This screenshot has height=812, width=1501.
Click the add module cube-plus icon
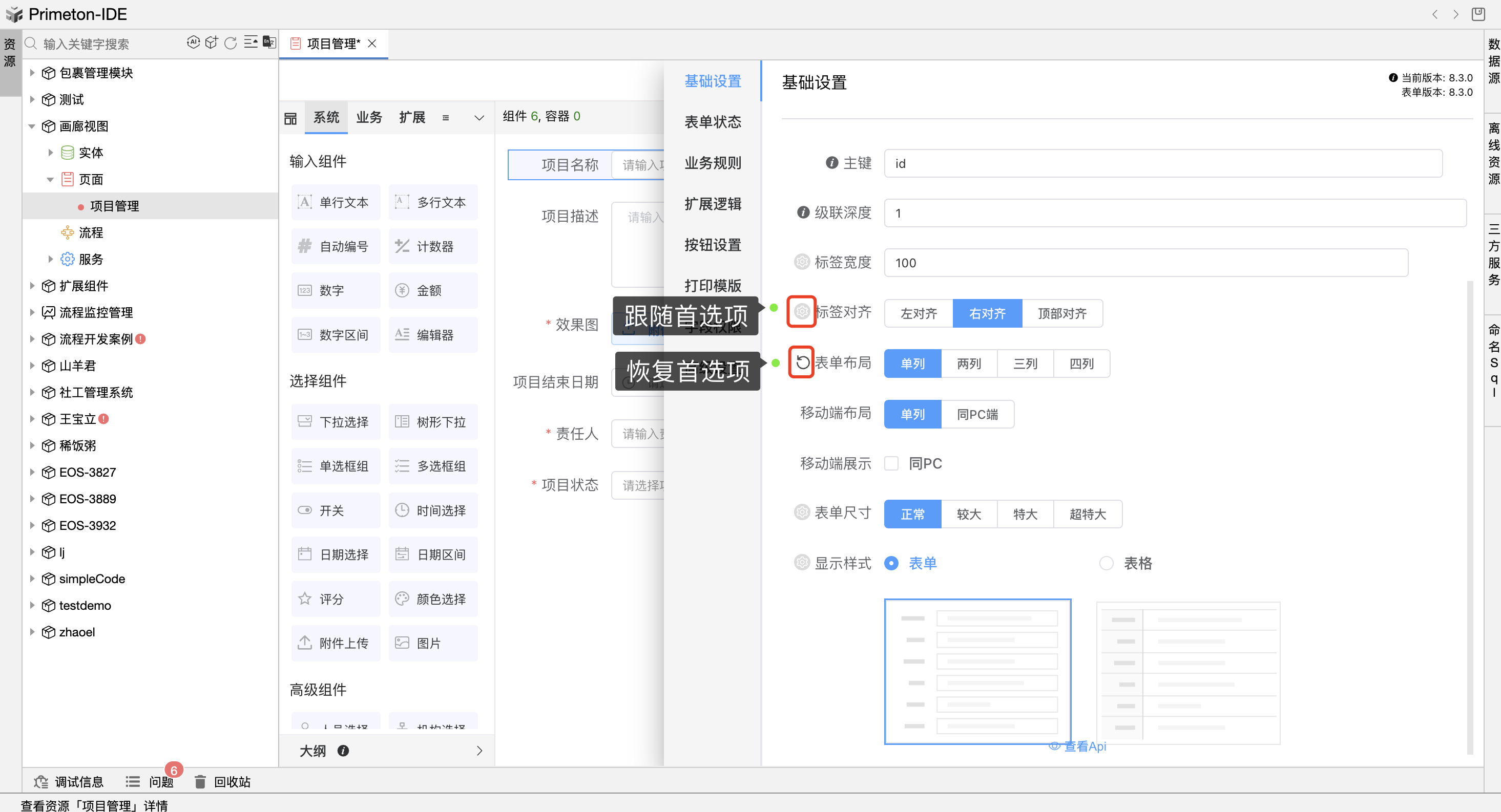[212, 42]
